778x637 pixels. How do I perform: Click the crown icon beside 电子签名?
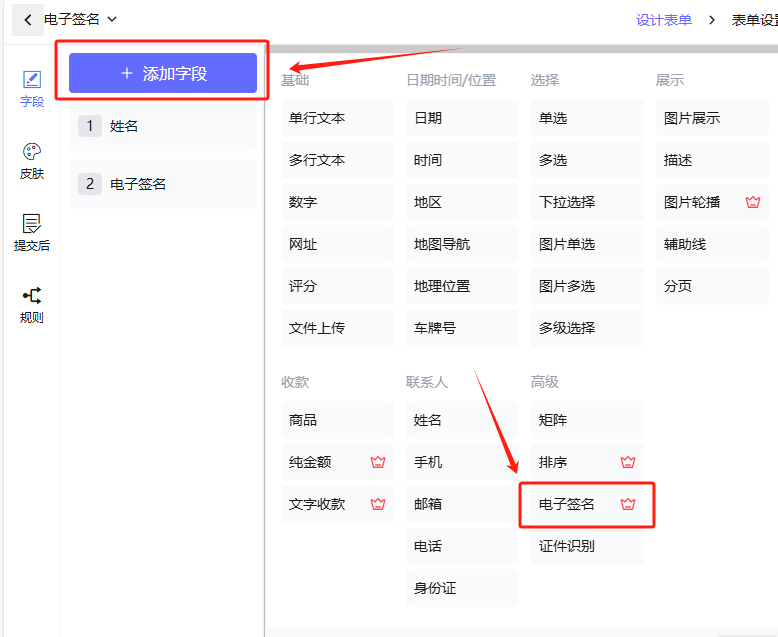pyautogui.click(x=628, y=504)
